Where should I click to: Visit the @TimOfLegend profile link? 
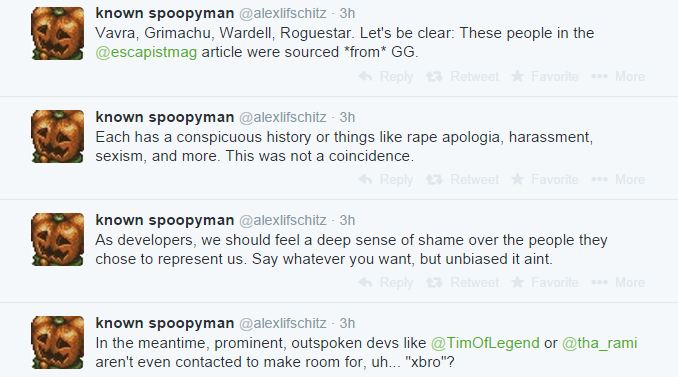pos(485,343)
